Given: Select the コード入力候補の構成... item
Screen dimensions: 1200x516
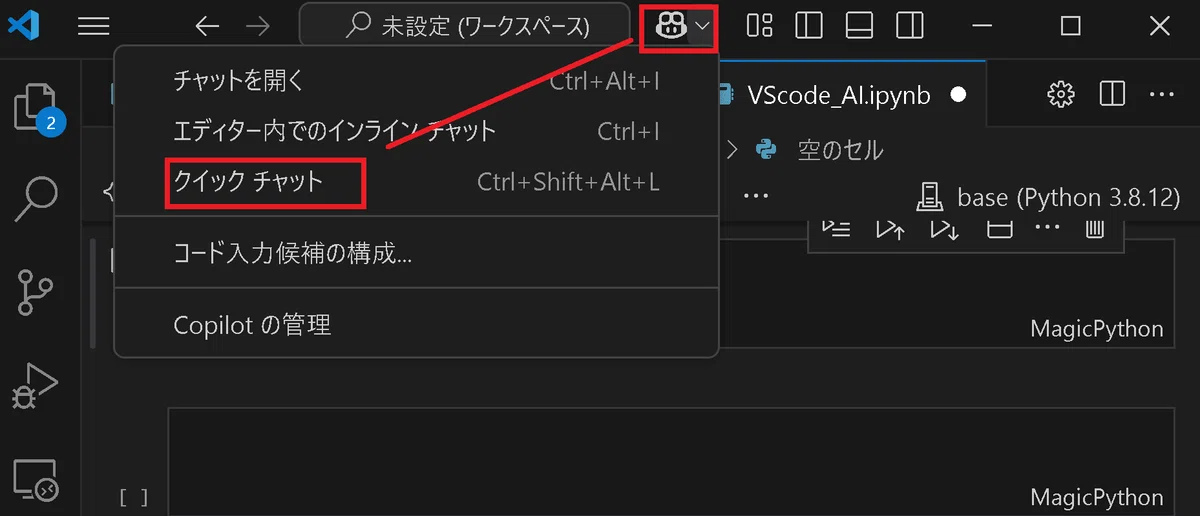Looking at the screenshot, I should pos(417,253).
